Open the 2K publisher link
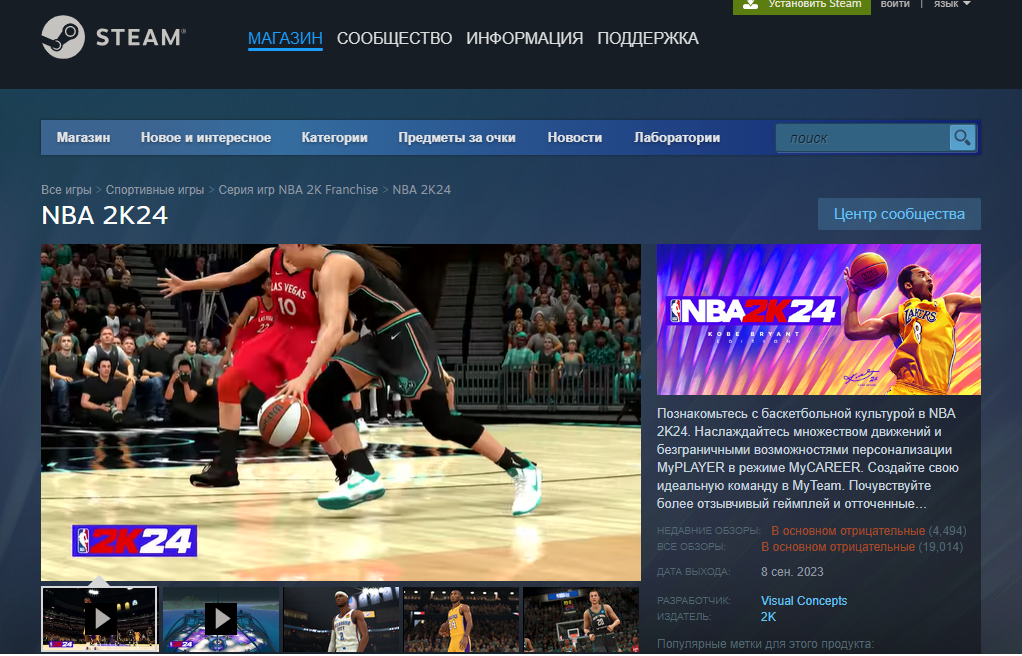 [768, 617]
